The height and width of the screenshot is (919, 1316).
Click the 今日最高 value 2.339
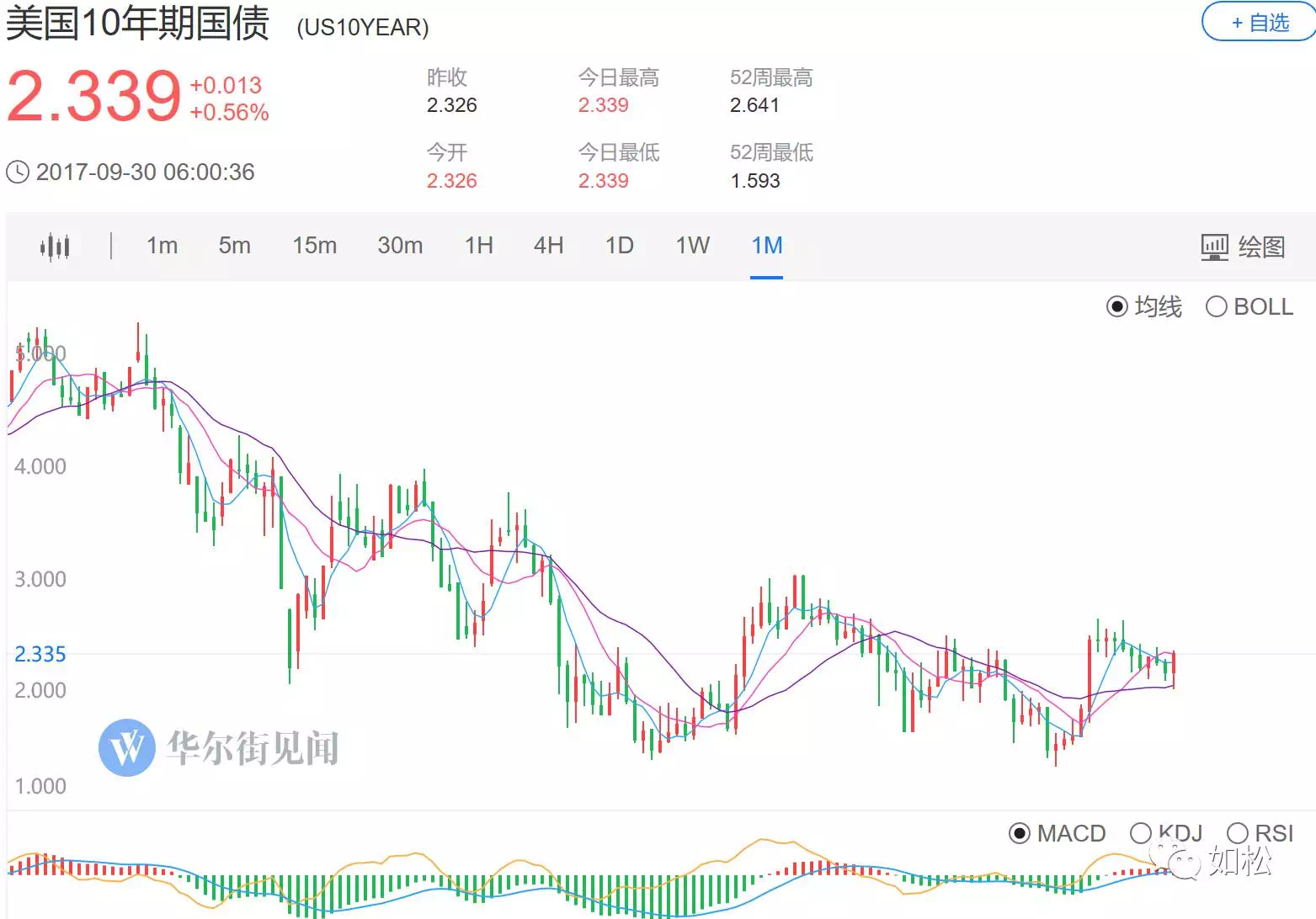[x=603, y=105]
